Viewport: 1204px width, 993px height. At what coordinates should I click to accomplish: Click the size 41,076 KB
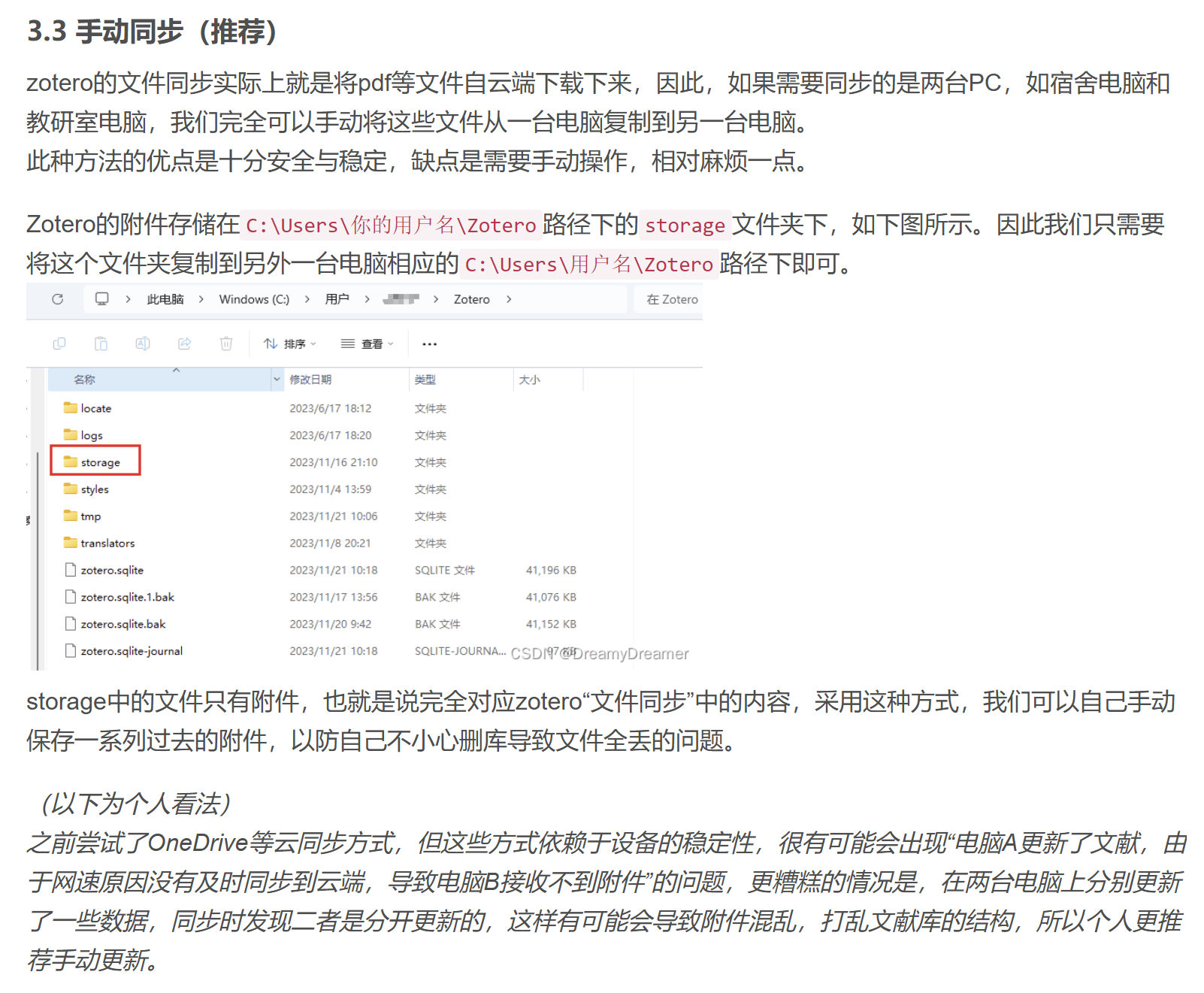coord(551,597)
